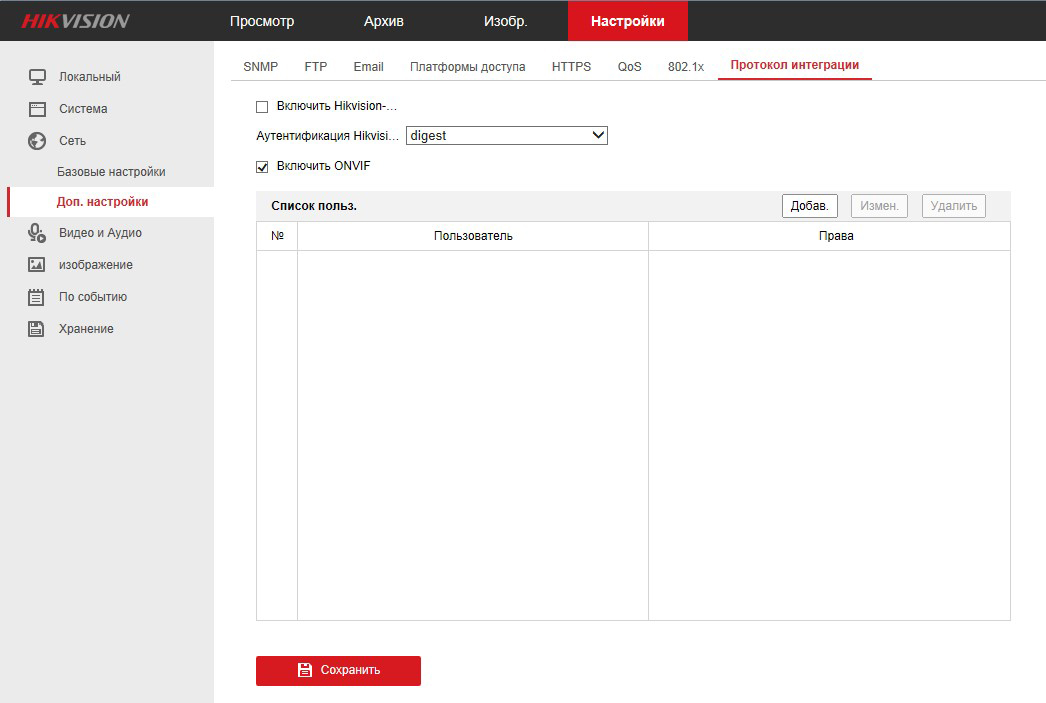Select Доп. настройки submenu item
This screenshot has height=703, width=1046.
102,201
